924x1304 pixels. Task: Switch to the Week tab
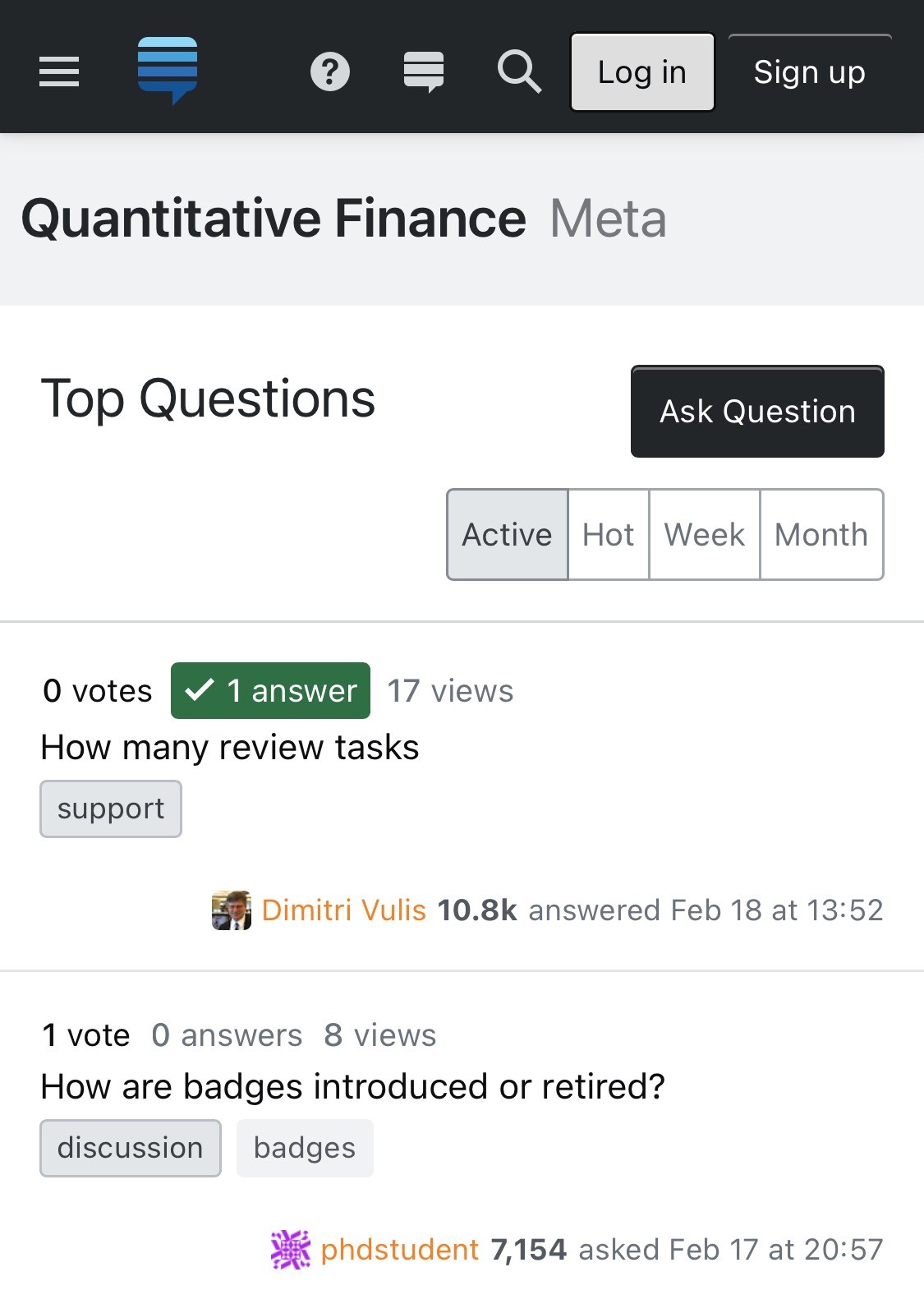pos(705,535)
